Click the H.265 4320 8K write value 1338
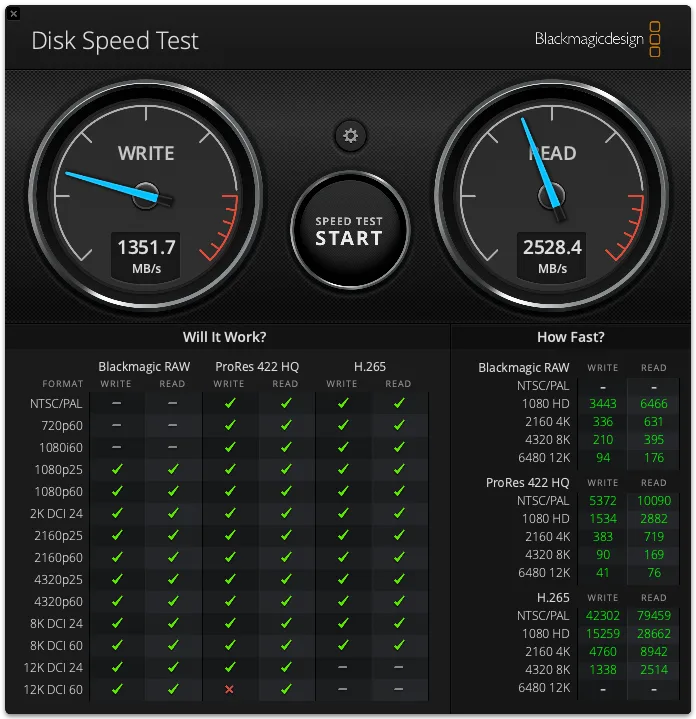 602,669
